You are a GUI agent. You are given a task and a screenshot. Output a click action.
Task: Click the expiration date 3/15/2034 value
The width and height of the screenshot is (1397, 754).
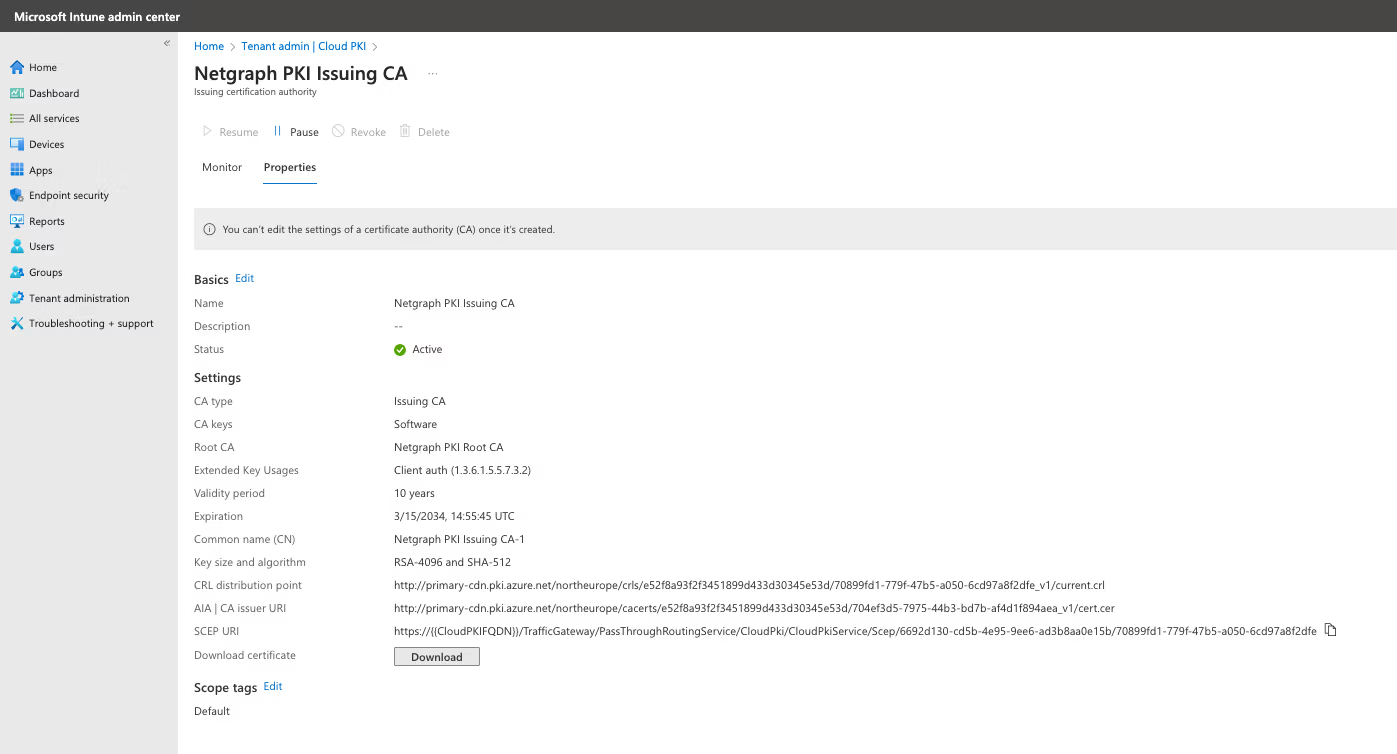tap(455, 516)
